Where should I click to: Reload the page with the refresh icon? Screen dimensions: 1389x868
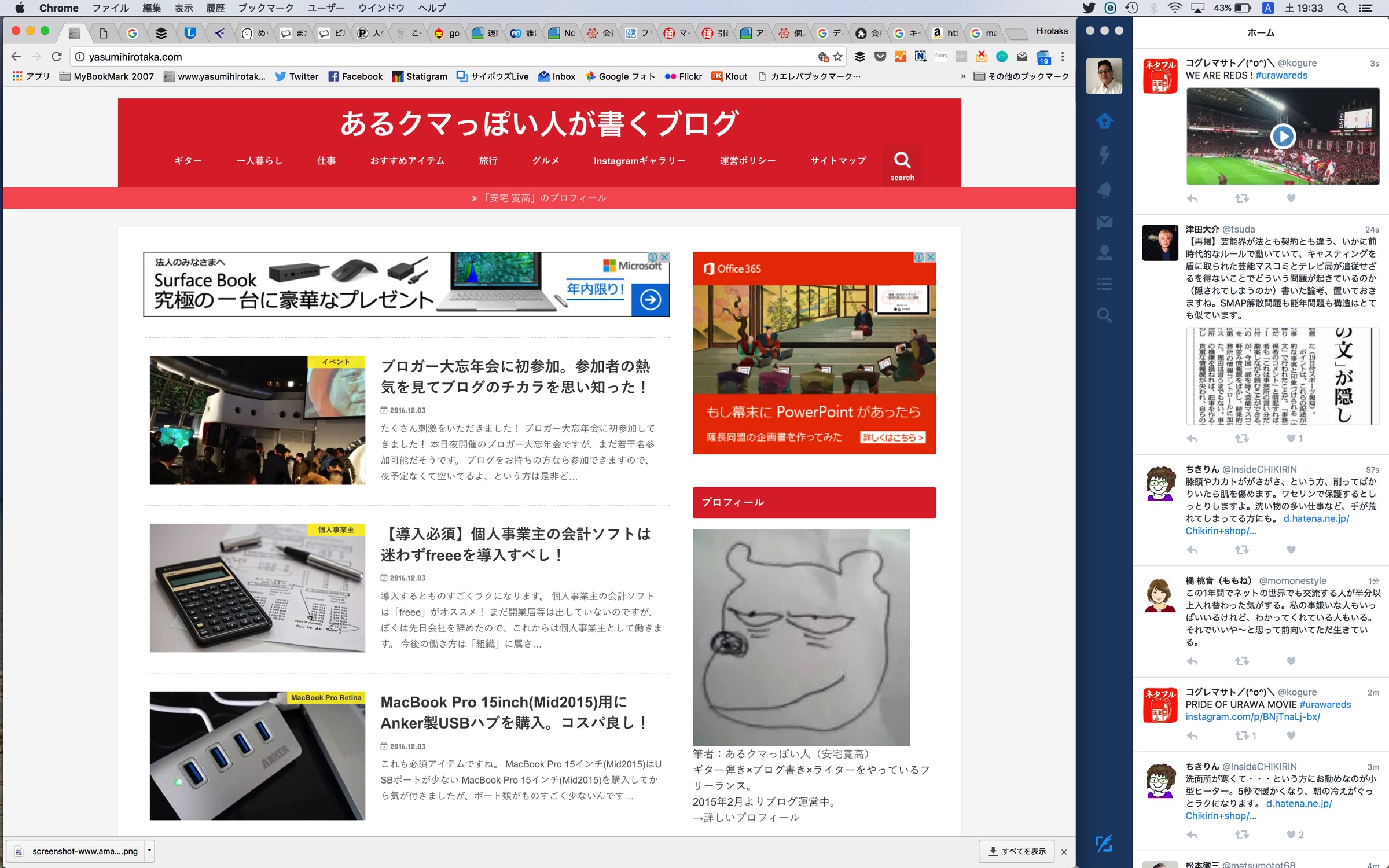click(56, 57)
